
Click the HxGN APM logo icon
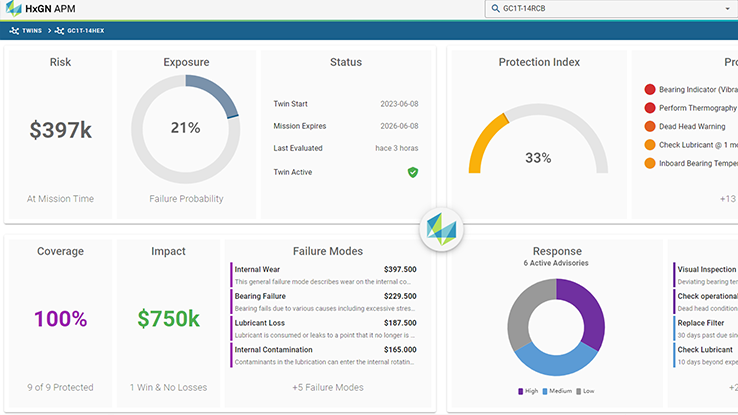[14, 9]
